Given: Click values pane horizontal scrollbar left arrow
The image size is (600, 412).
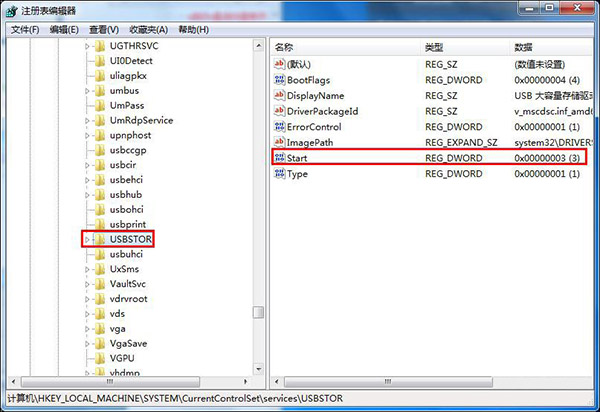Looking at the screenshot, I should [x=277, y=381].
